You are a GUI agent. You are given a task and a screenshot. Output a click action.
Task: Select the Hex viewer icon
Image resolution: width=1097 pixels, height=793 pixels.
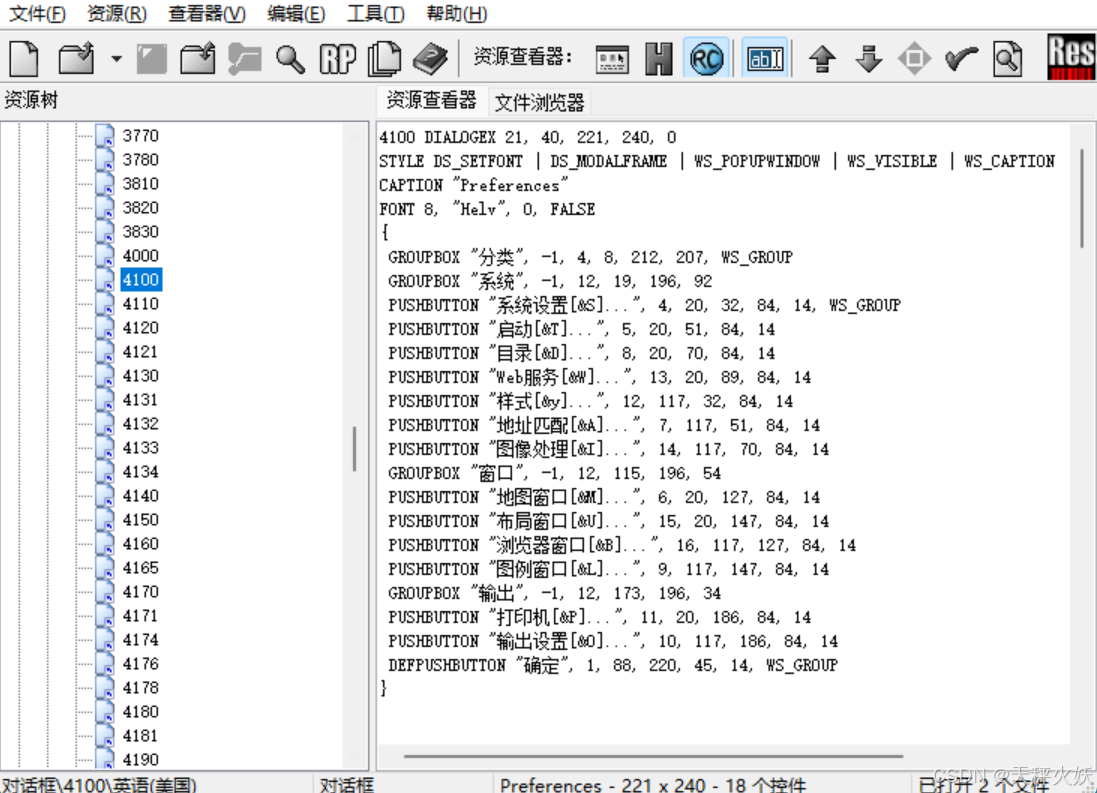coord(659,58)
